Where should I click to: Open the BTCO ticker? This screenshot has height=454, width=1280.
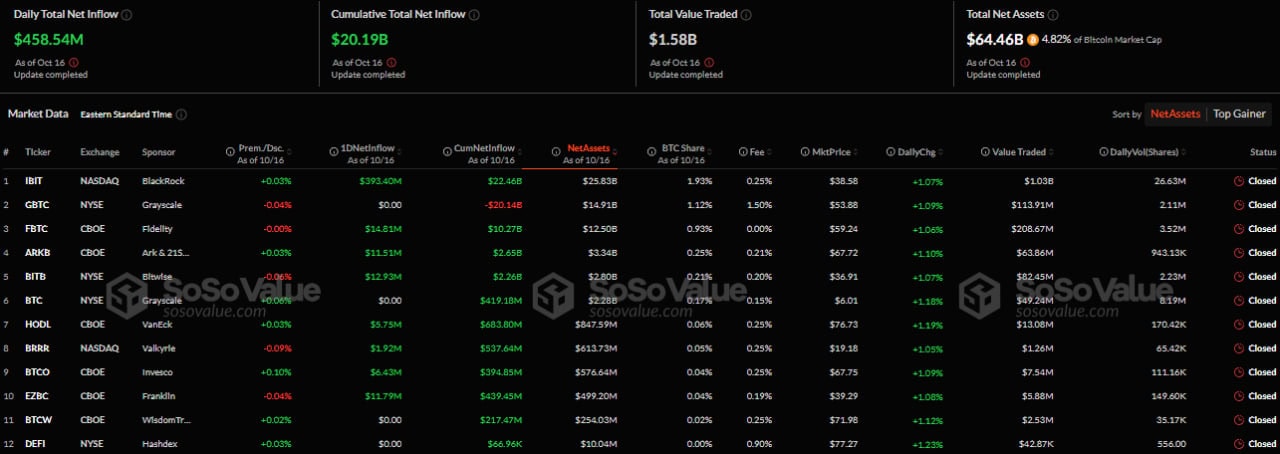pyautogui.click(x=38, y=370)
